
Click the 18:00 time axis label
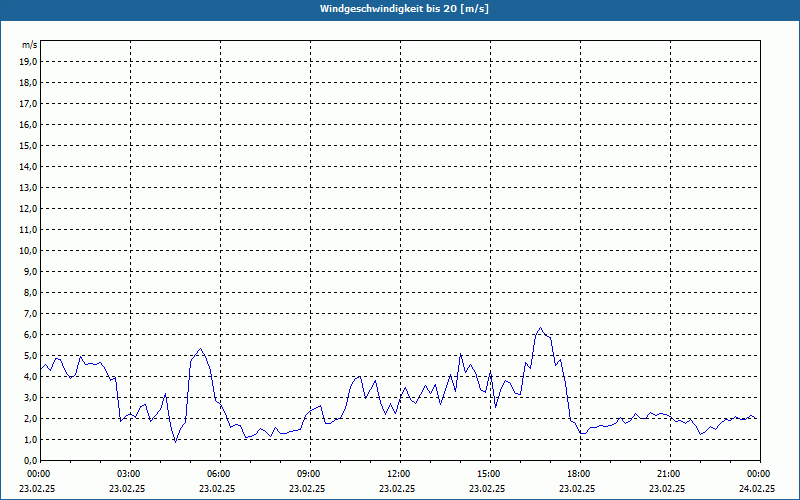pos(578,473)
